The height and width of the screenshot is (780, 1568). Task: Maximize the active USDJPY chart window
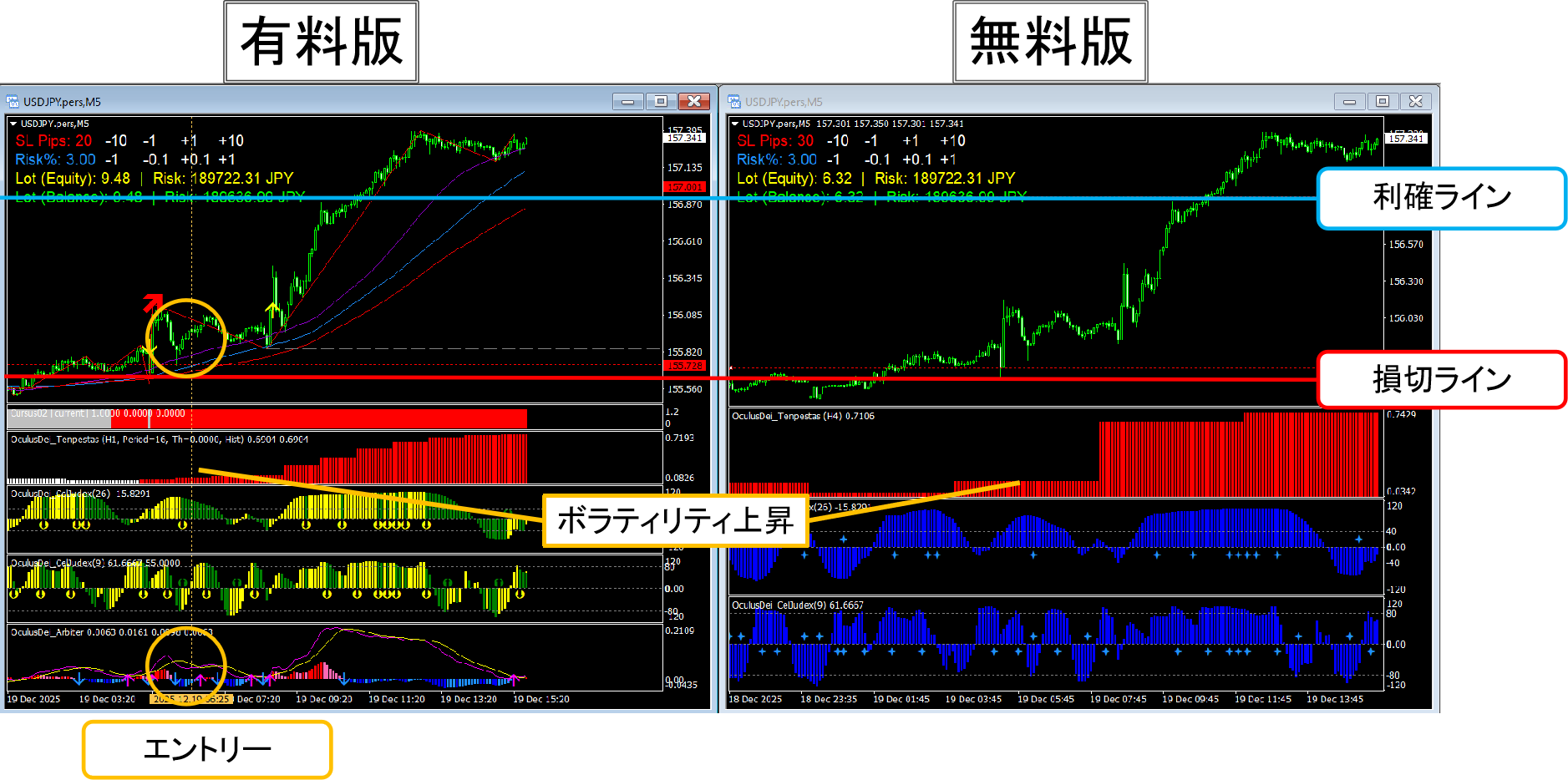(x=661, y=102)
